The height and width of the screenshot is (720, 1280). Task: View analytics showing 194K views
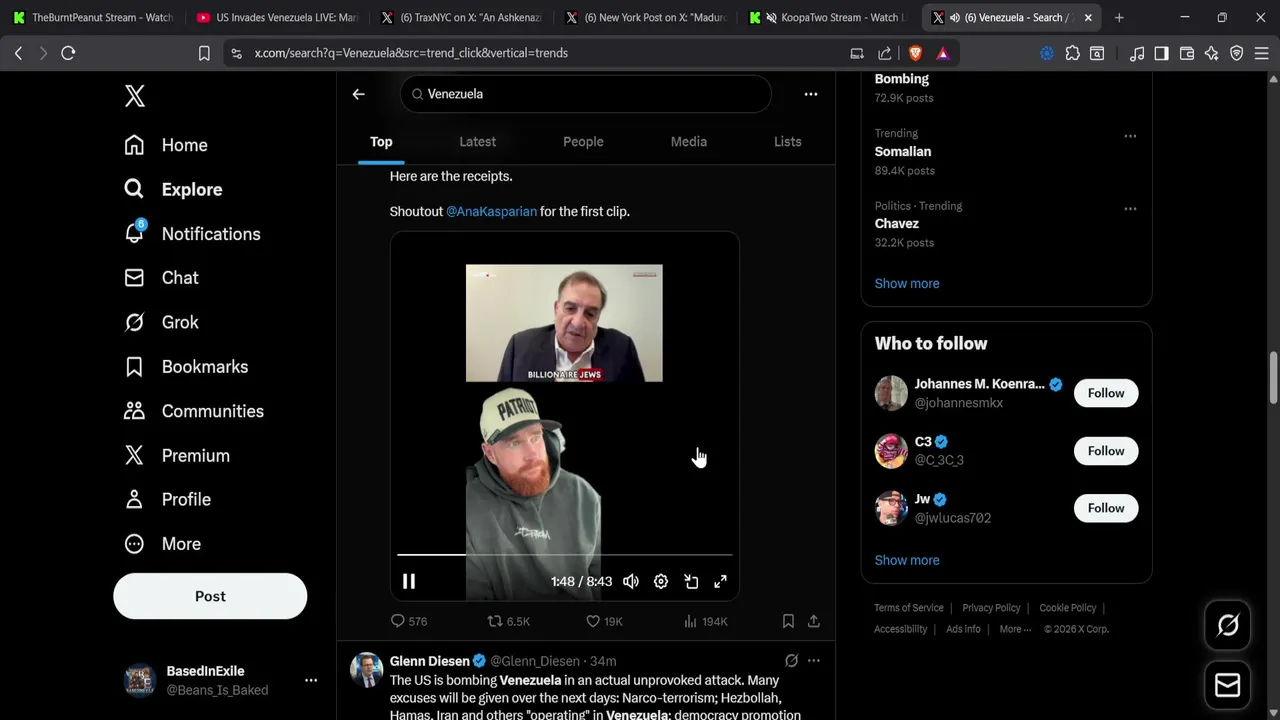coord(705,621)
